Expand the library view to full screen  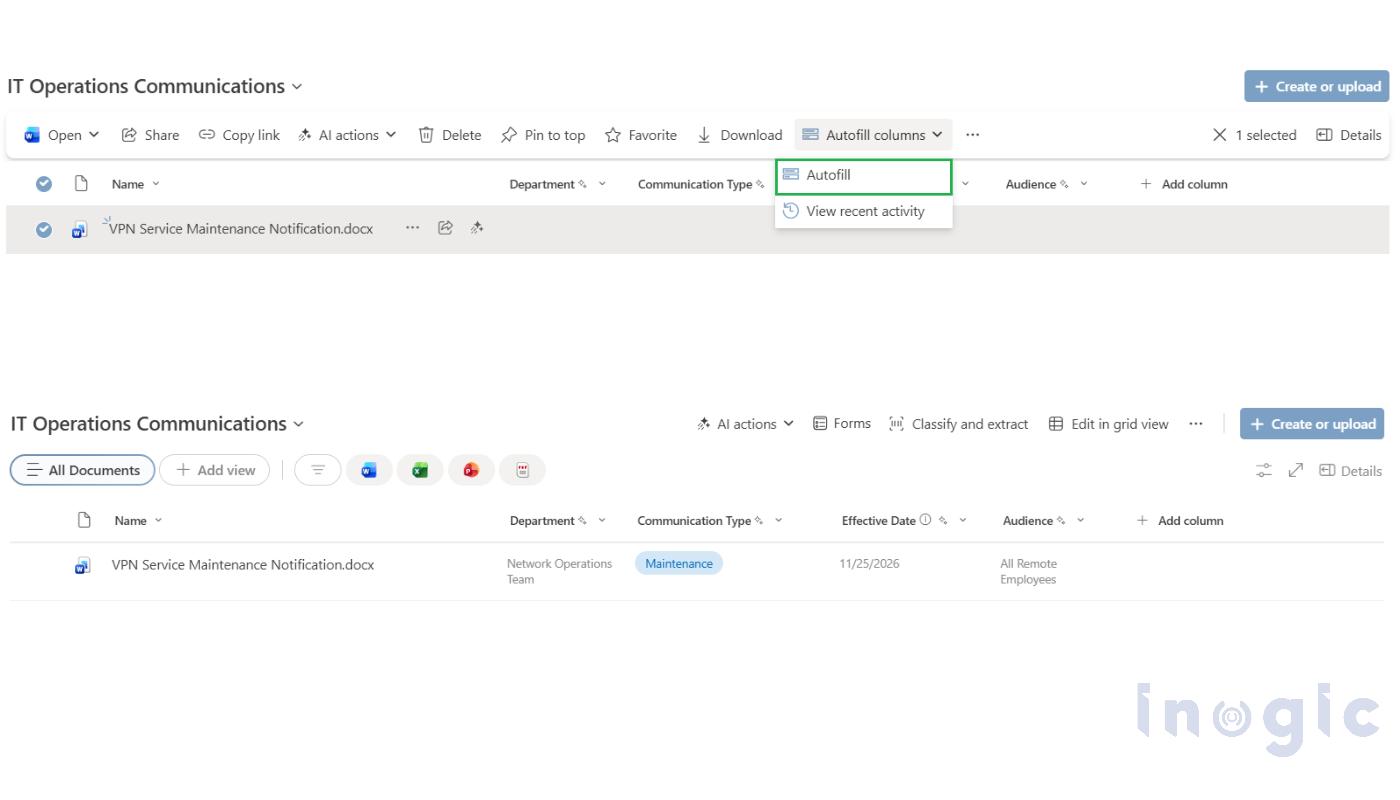coord(1294,470)
